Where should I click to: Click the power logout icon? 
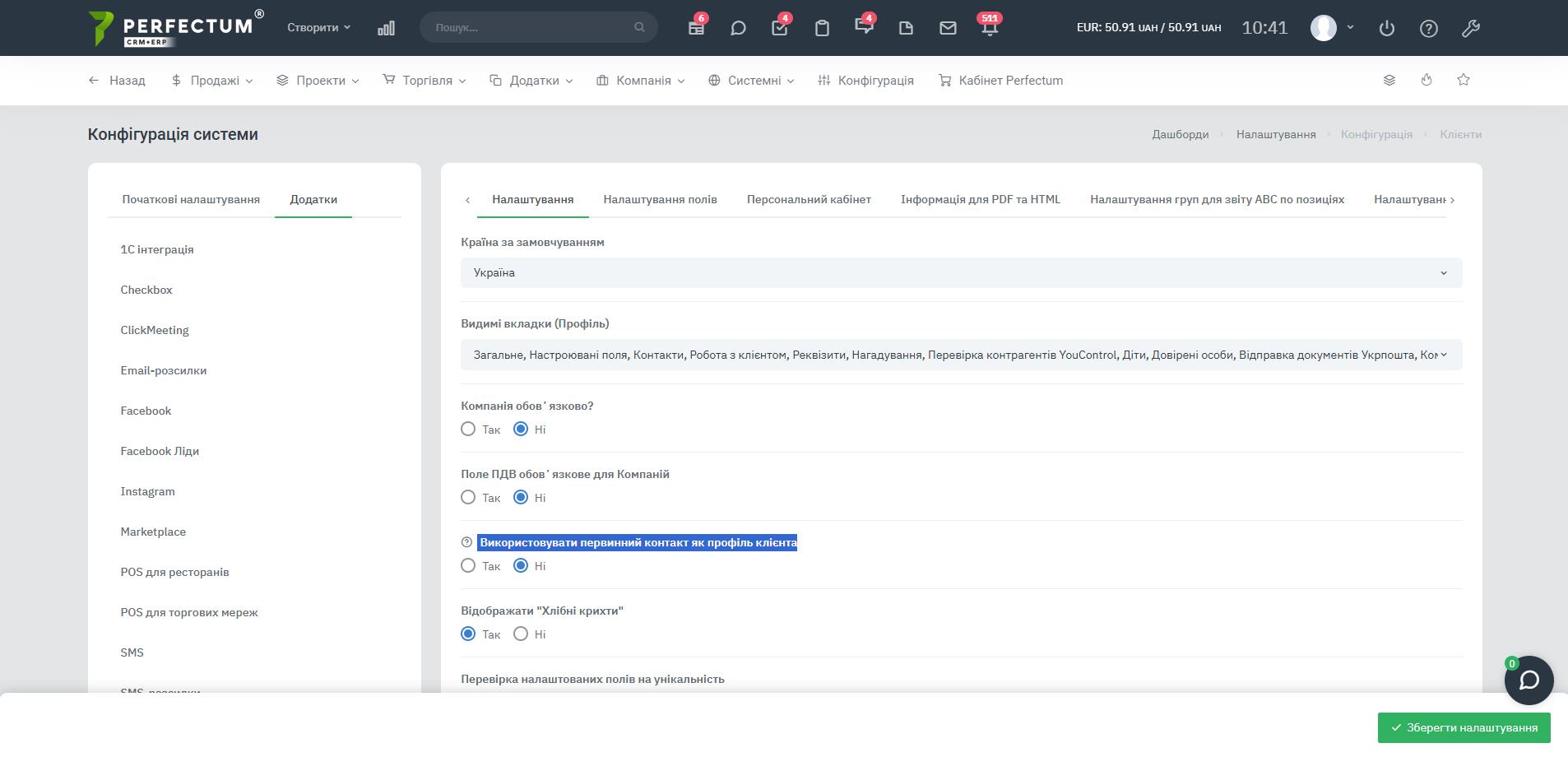pyautogui.click(x=1387, y=28)
